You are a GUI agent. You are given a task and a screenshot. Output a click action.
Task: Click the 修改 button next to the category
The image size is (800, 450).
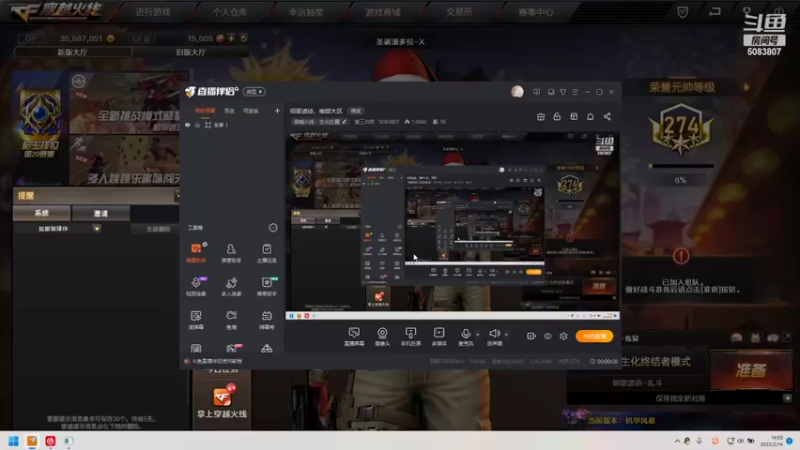(356, 111)
